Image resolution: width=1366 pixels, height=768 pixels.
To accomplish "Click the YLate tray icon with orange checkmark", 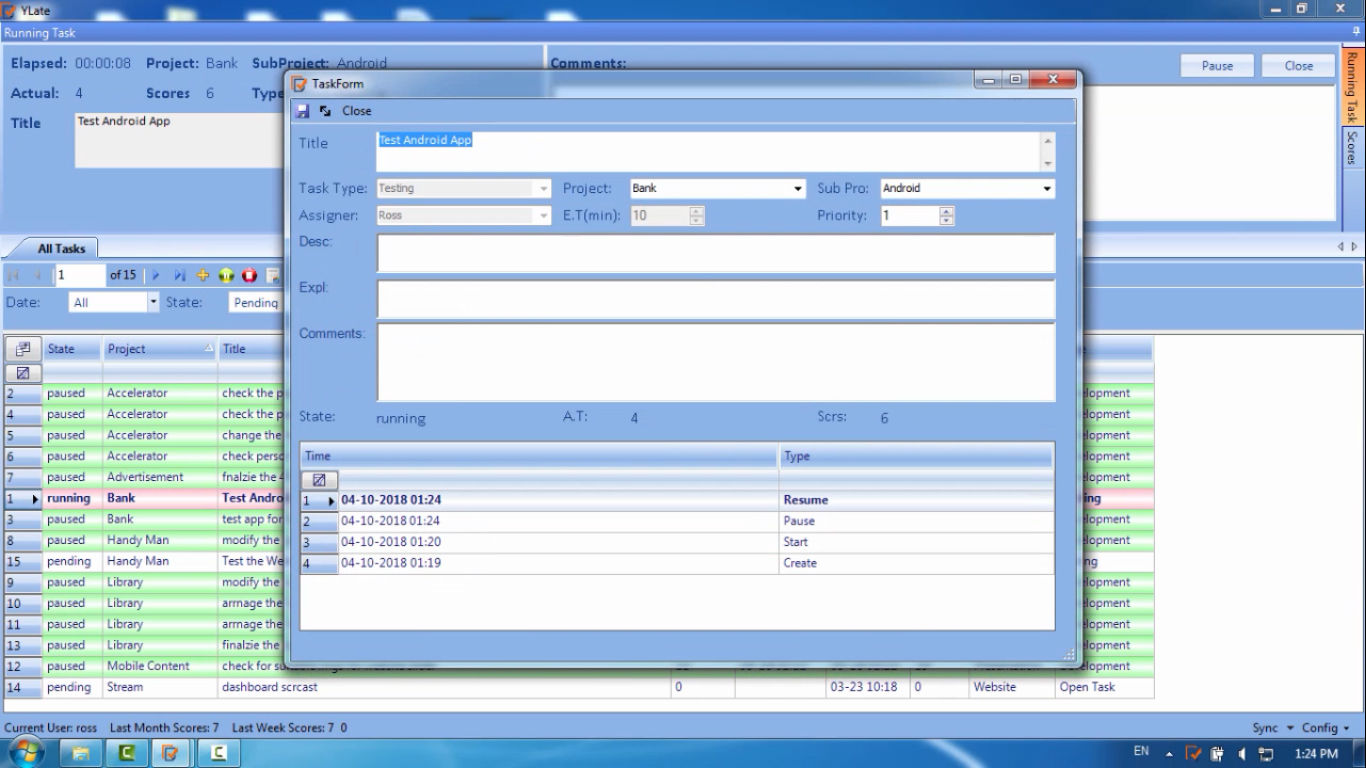I will 1193,753.
